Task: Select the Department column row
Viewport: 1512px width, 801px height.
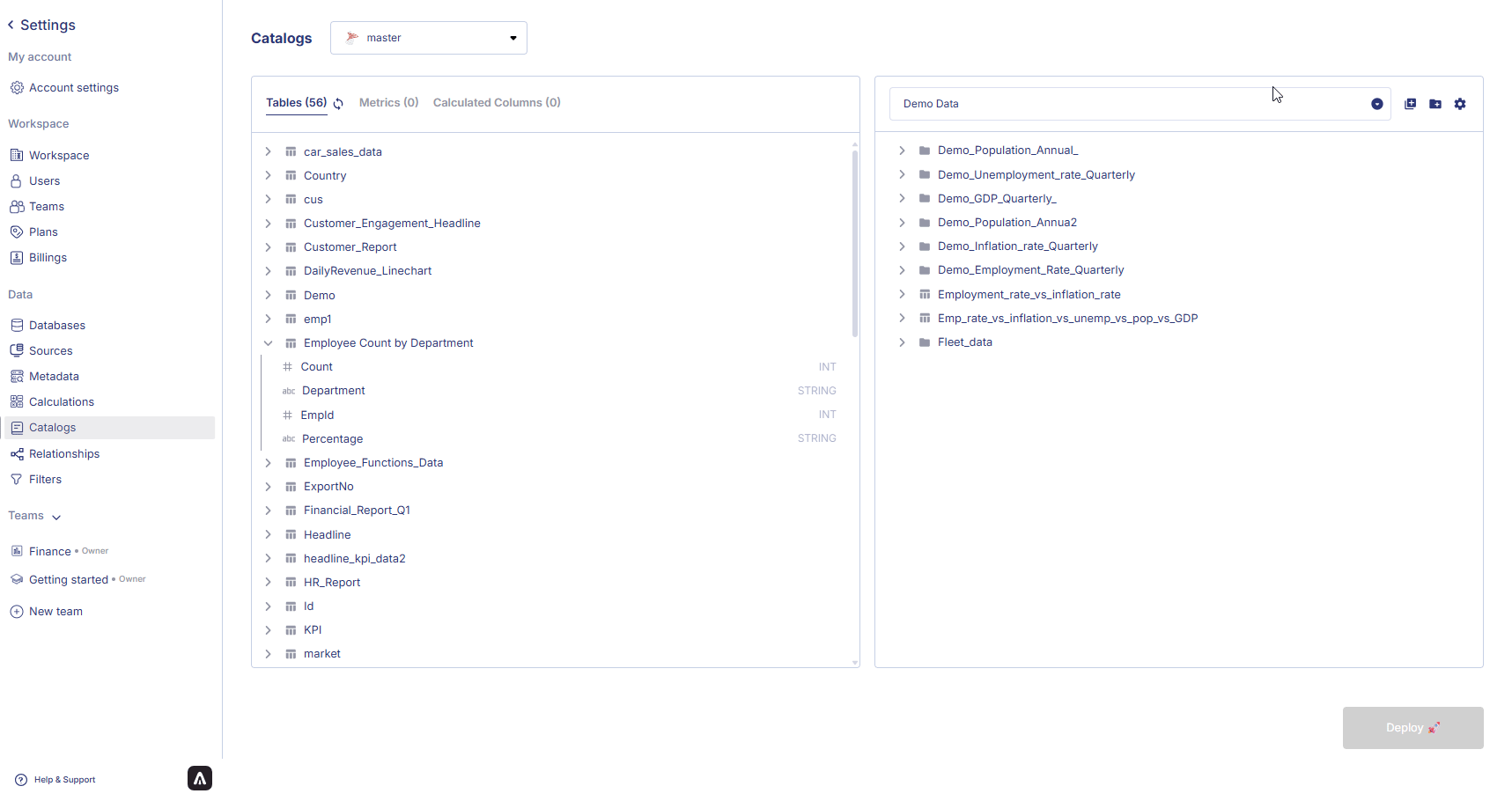Action: point(333,391)
